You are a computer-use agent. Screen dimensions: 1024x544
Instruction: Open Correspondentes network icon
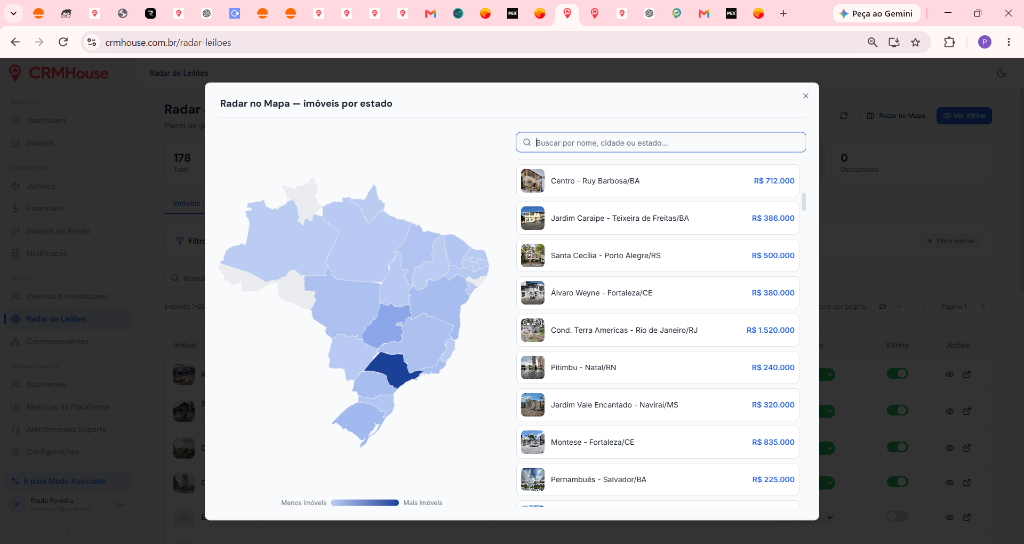click(x=16, y=342)
